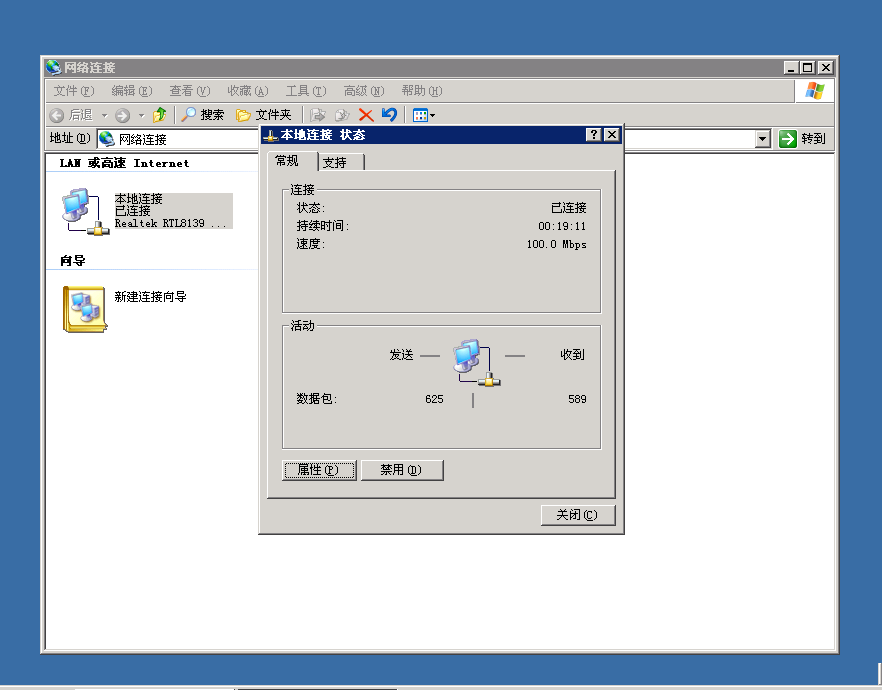Click the duration value 00:19:11
This screenshot has width=882, height=690.
tap(562, 226)
